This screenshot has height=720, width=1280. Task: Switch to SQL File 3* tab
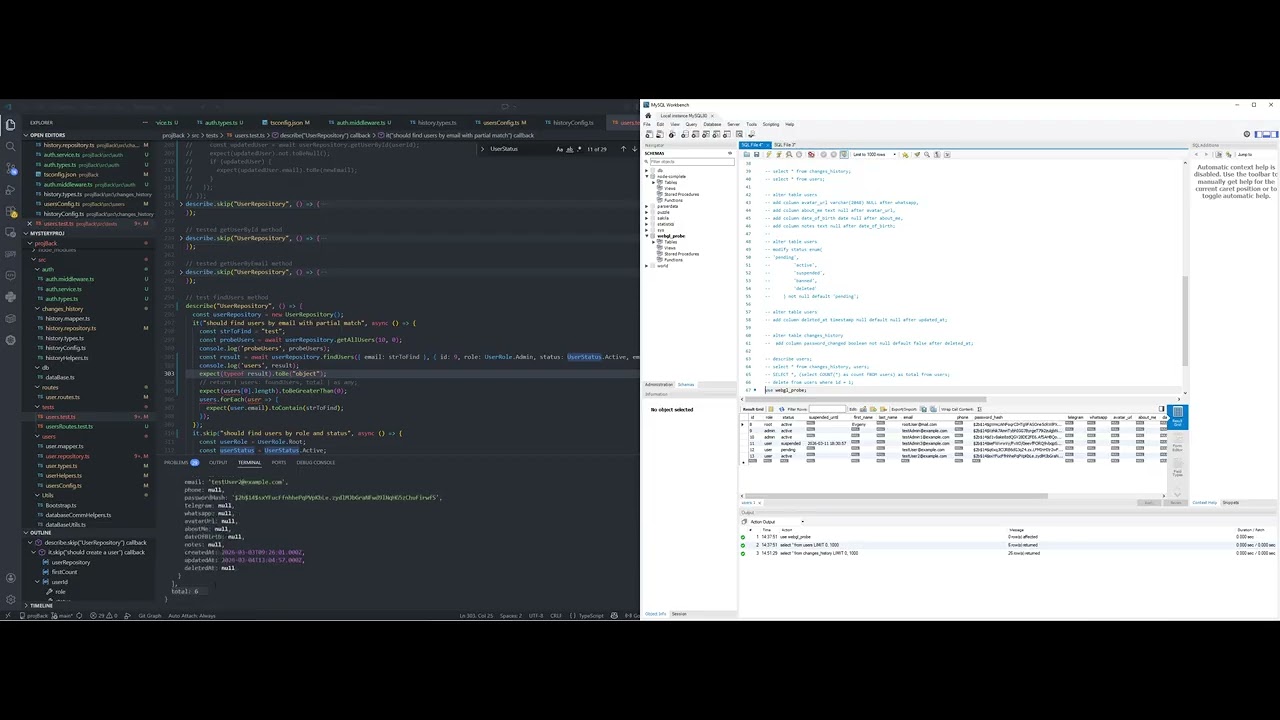[x=785, y=145]
